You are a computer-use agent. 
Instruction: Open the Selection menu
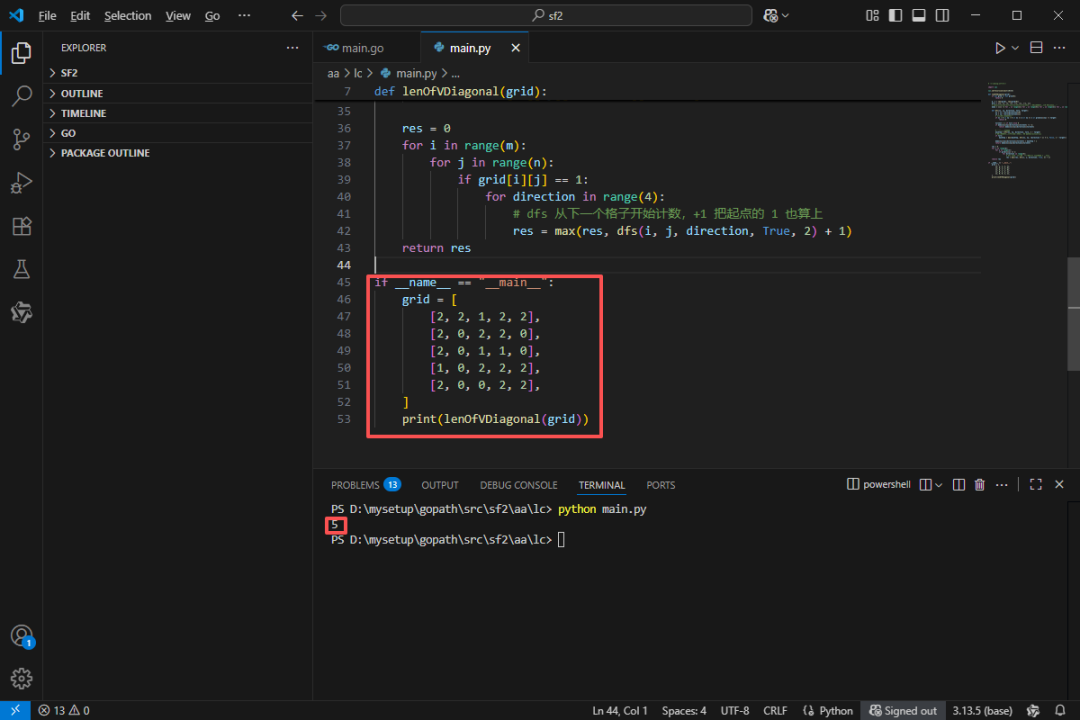[128, 16]
